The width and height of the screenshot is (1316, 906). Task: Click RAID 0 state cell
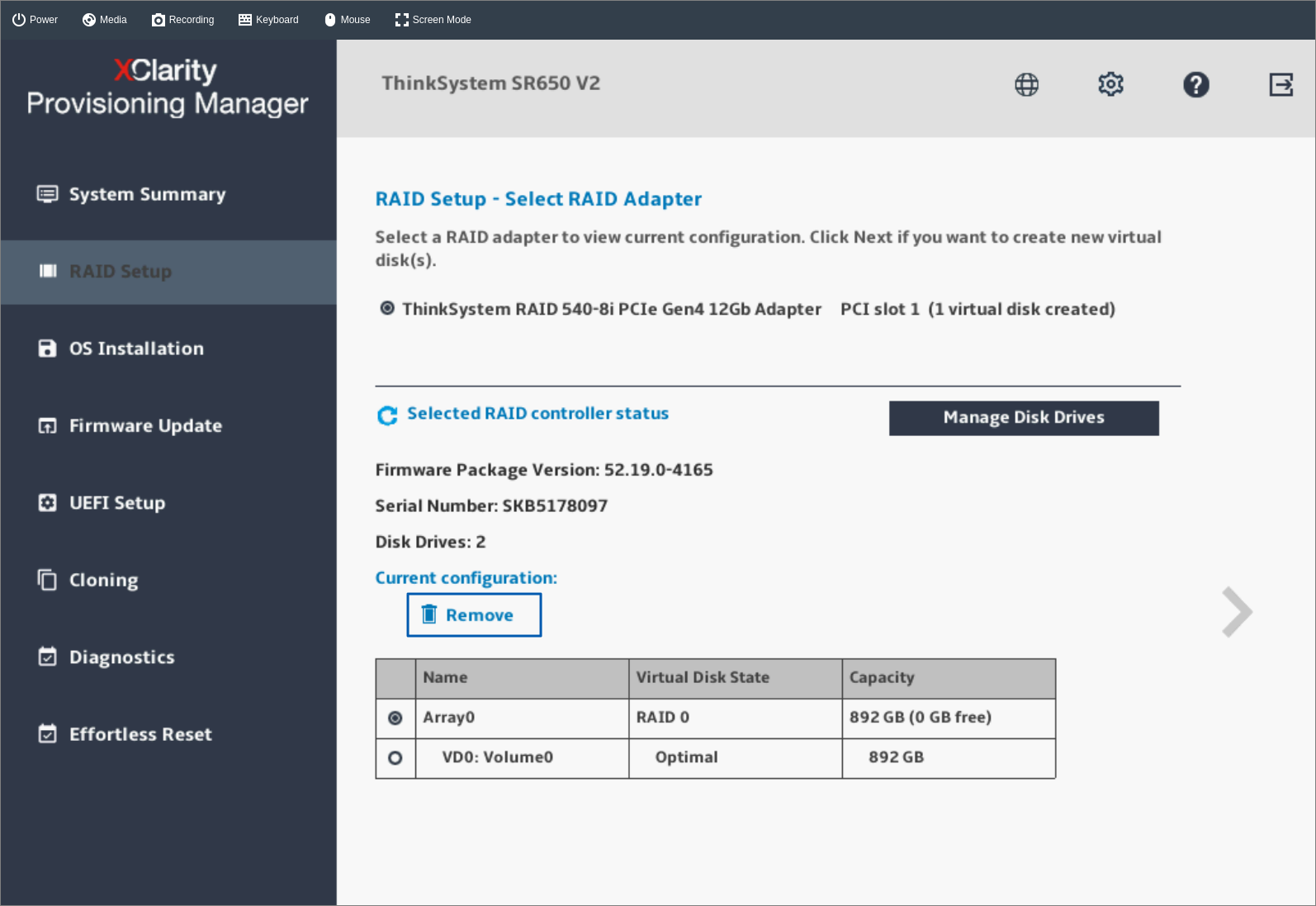click(736, 718)
